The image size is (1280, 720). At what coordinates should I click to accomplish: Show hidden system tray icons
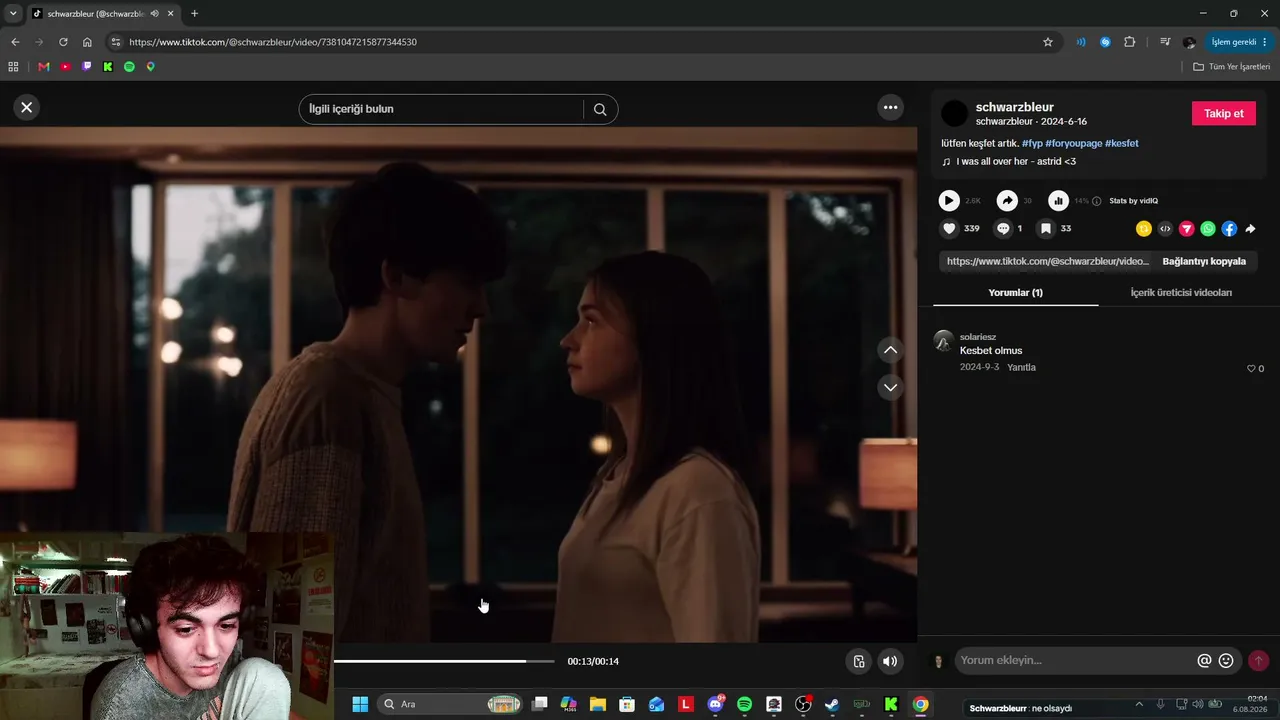pos(1139,704)
